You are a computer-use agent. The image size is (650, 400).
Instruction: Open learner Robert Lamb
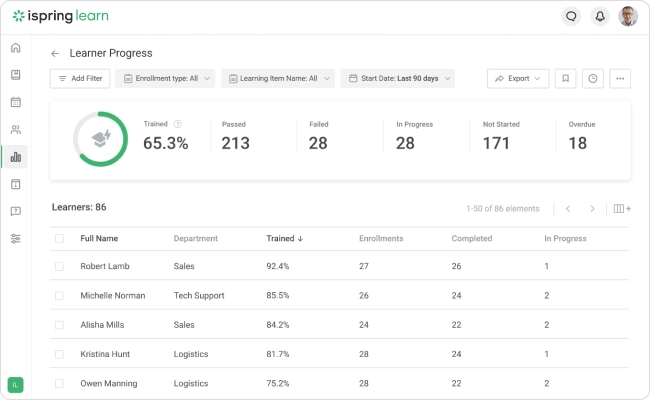pos(105,266)
